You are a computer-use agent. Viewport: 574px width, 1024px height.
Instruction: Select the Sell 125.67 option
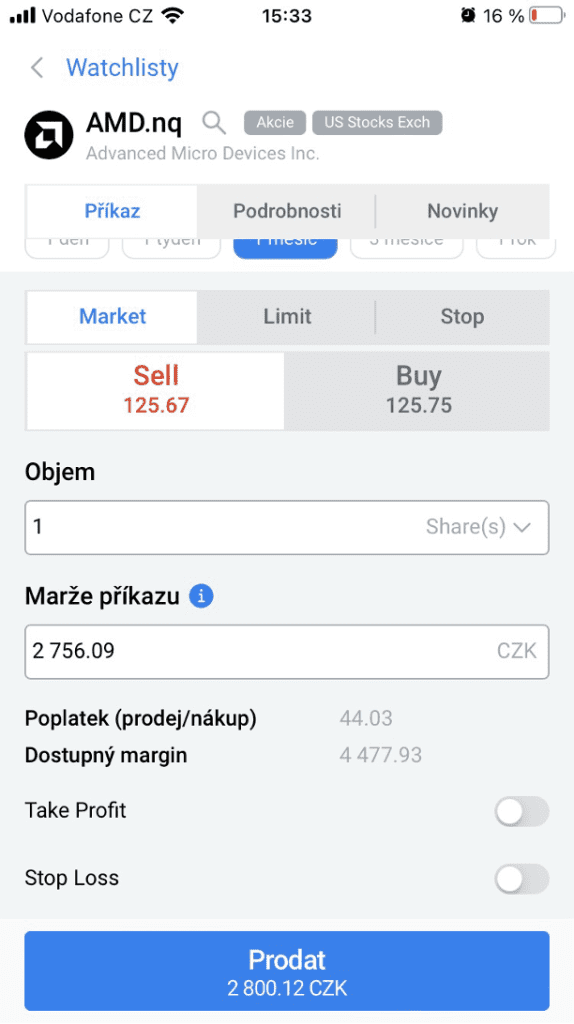pos(155,391)
